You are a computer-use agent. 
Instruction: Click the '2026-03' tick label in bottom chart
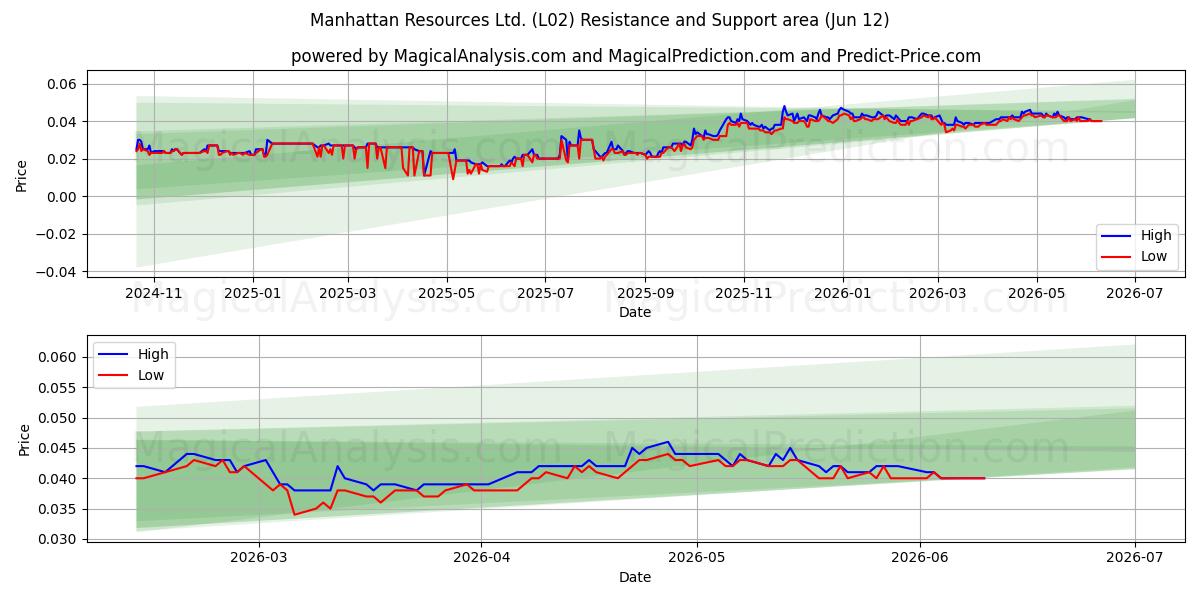click(x=259, y=559)
